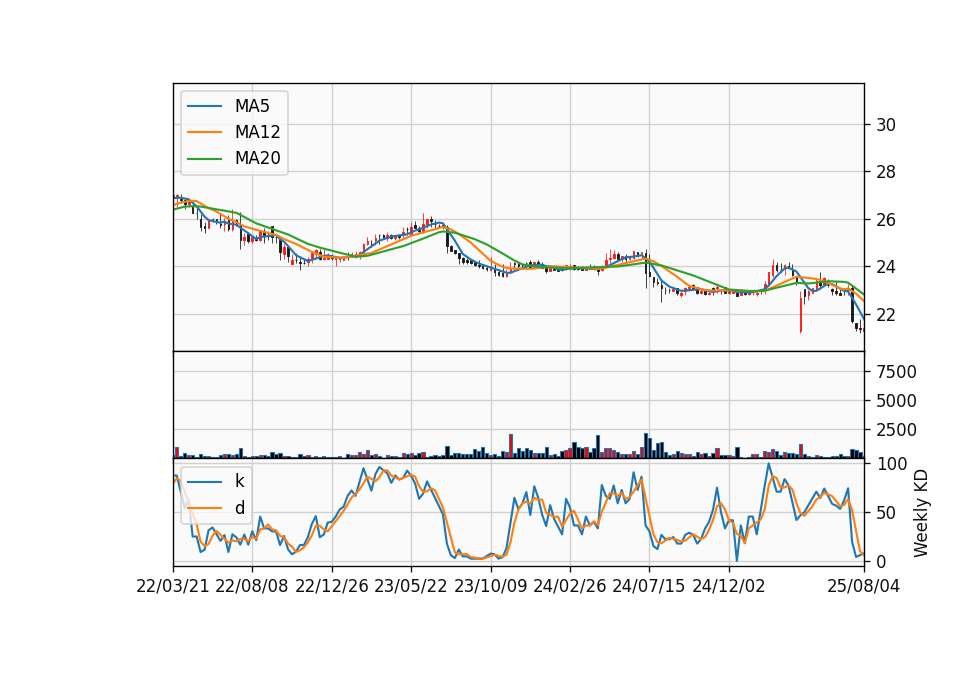Select the 22/03/21 date tick

173,586
